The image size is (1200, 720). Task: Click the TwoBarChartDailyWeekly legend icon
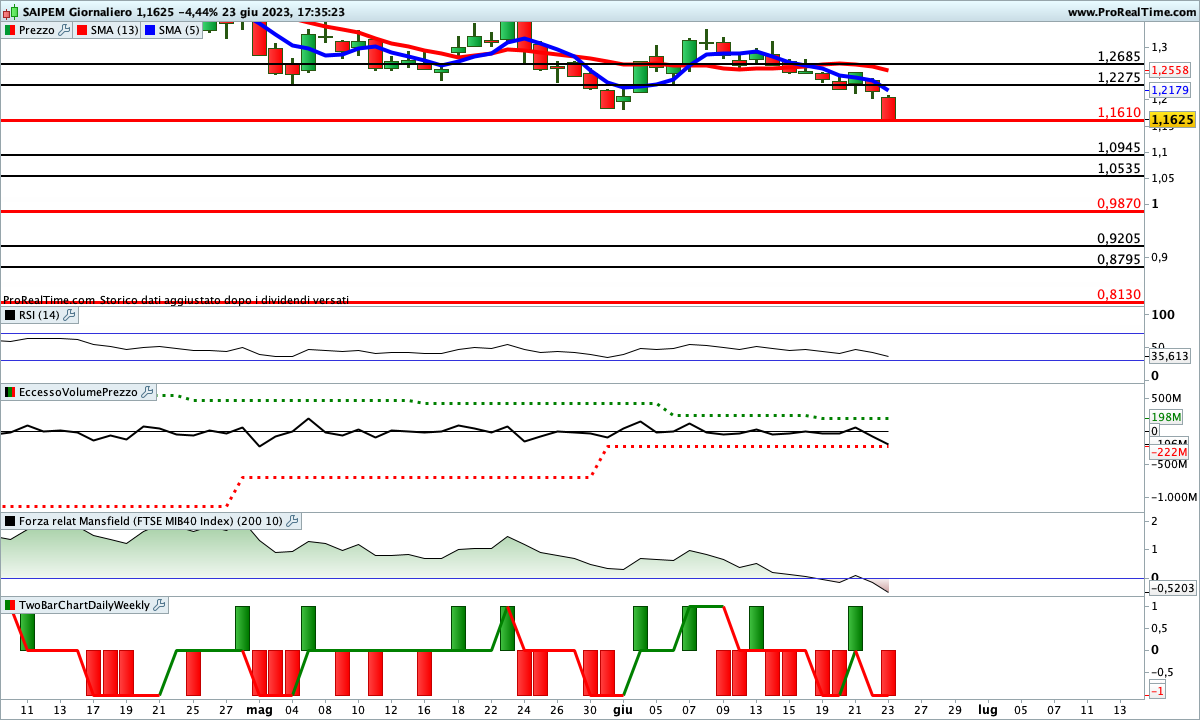pyautogui.click(x=10, y=605)
